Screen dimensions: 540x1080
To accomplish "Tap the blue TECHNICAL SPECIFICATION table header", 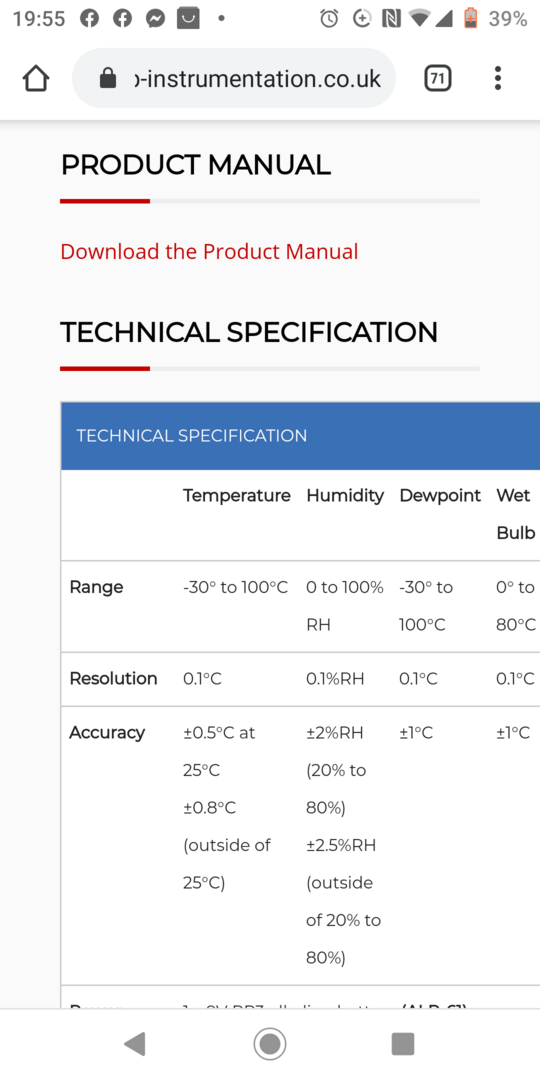I will 300,436.
